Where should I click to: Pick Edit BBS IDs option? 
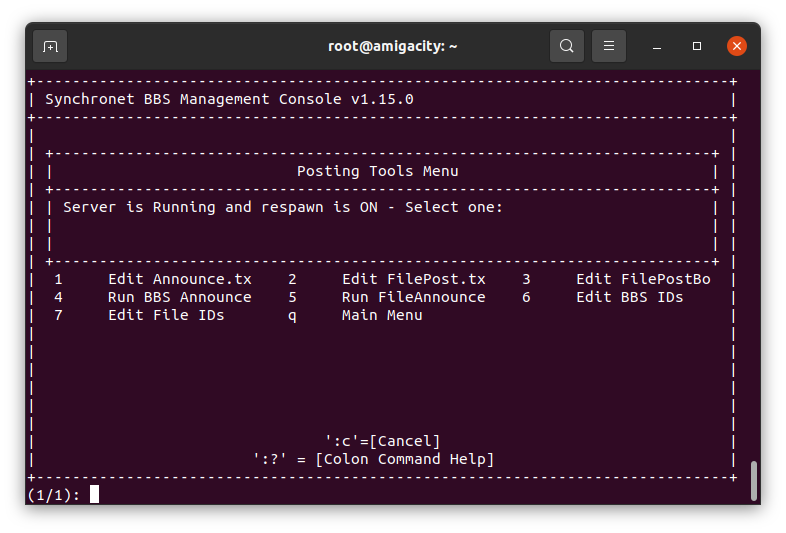pos(630,297)
